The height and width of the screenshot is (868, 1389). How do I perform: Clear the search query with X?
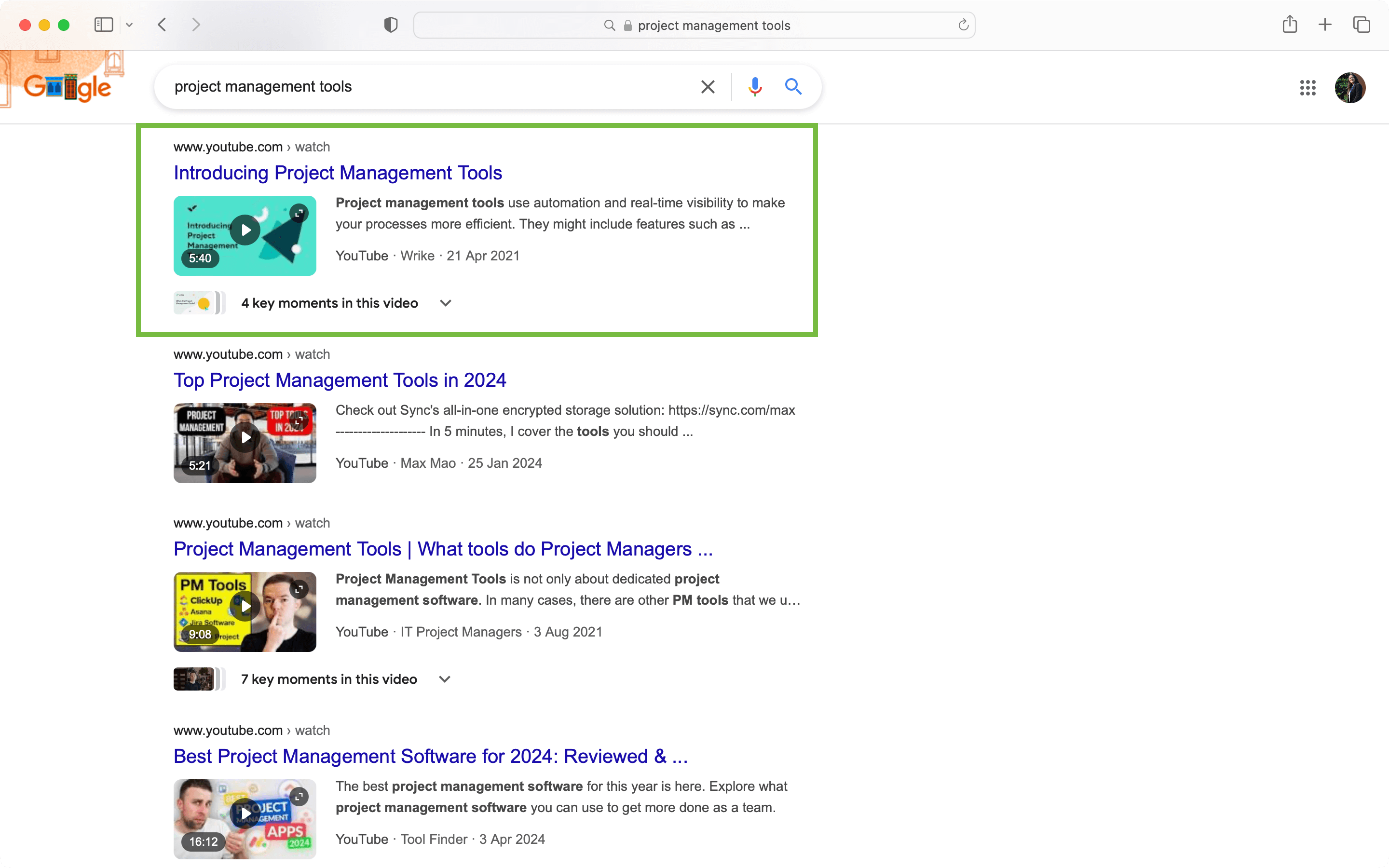pos(708,87)
